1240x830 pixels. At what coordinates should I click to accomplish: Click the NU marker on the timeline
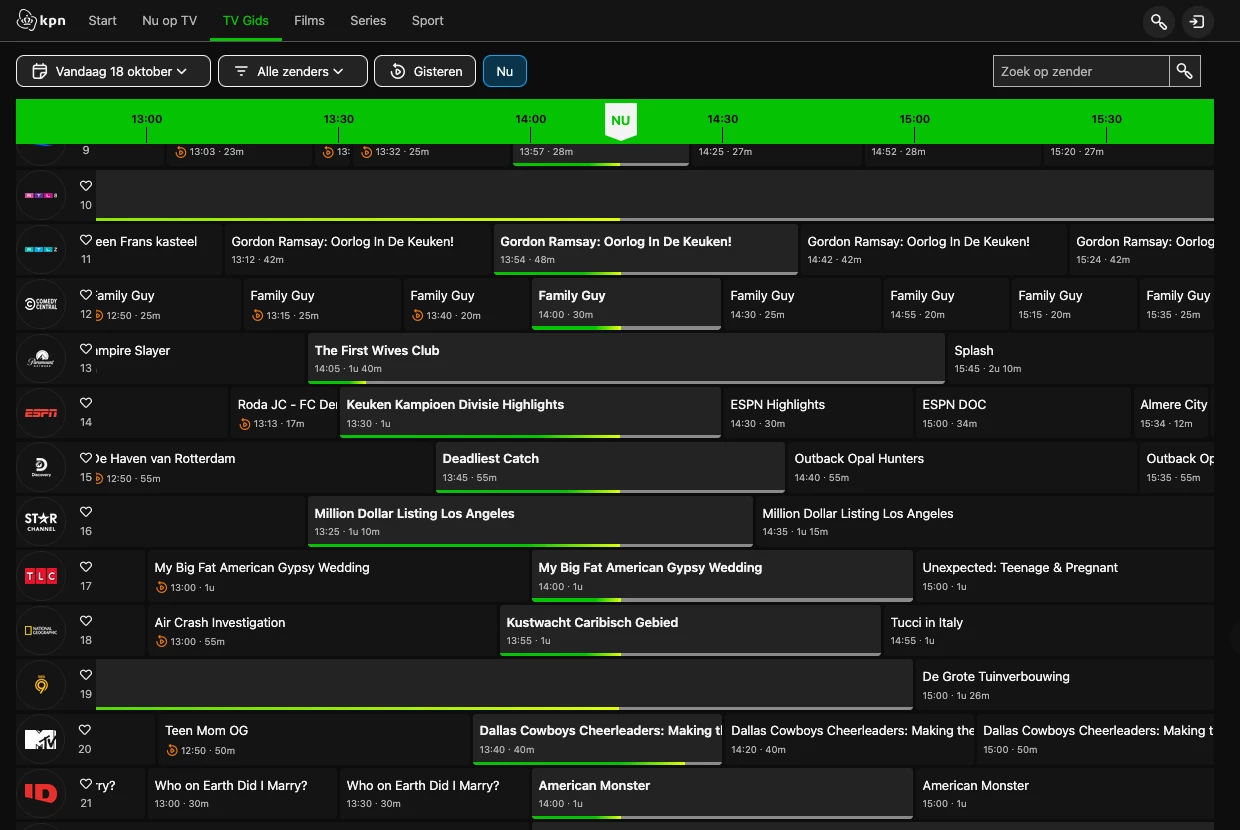click(621, 121)
